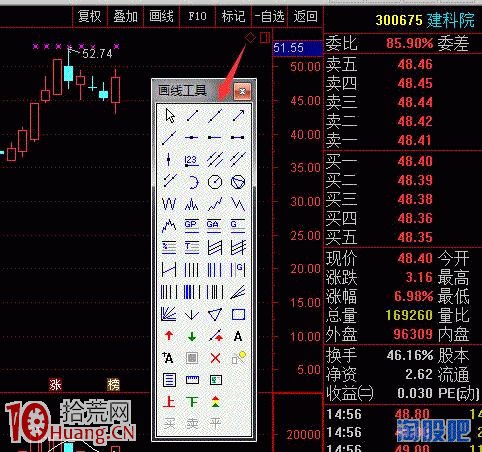
Task: Open the 标记 mark menu
Action: [233, 16]
